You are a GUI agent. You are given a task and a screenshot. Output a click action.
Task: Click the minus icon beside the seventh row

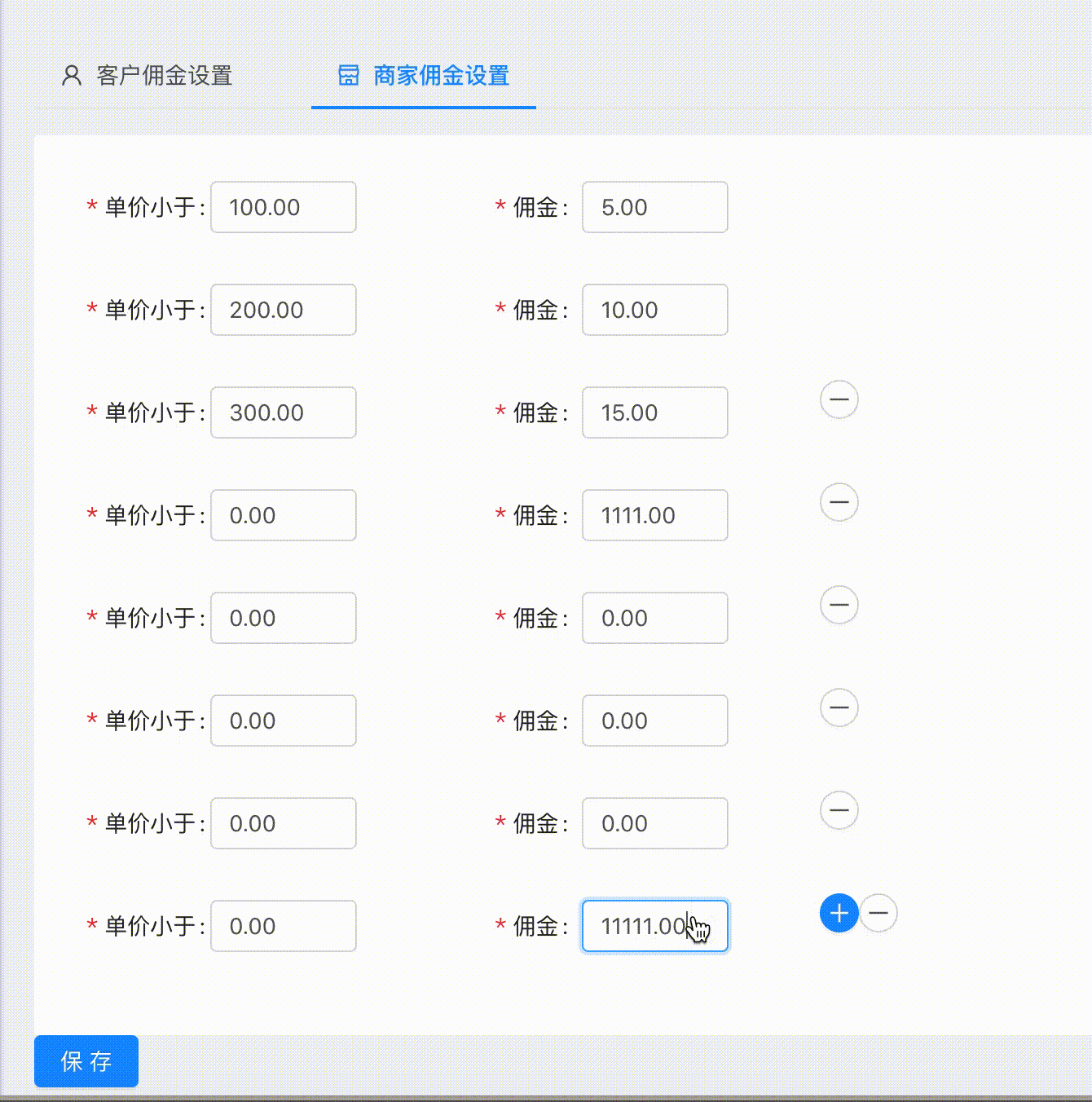point(839,811)
